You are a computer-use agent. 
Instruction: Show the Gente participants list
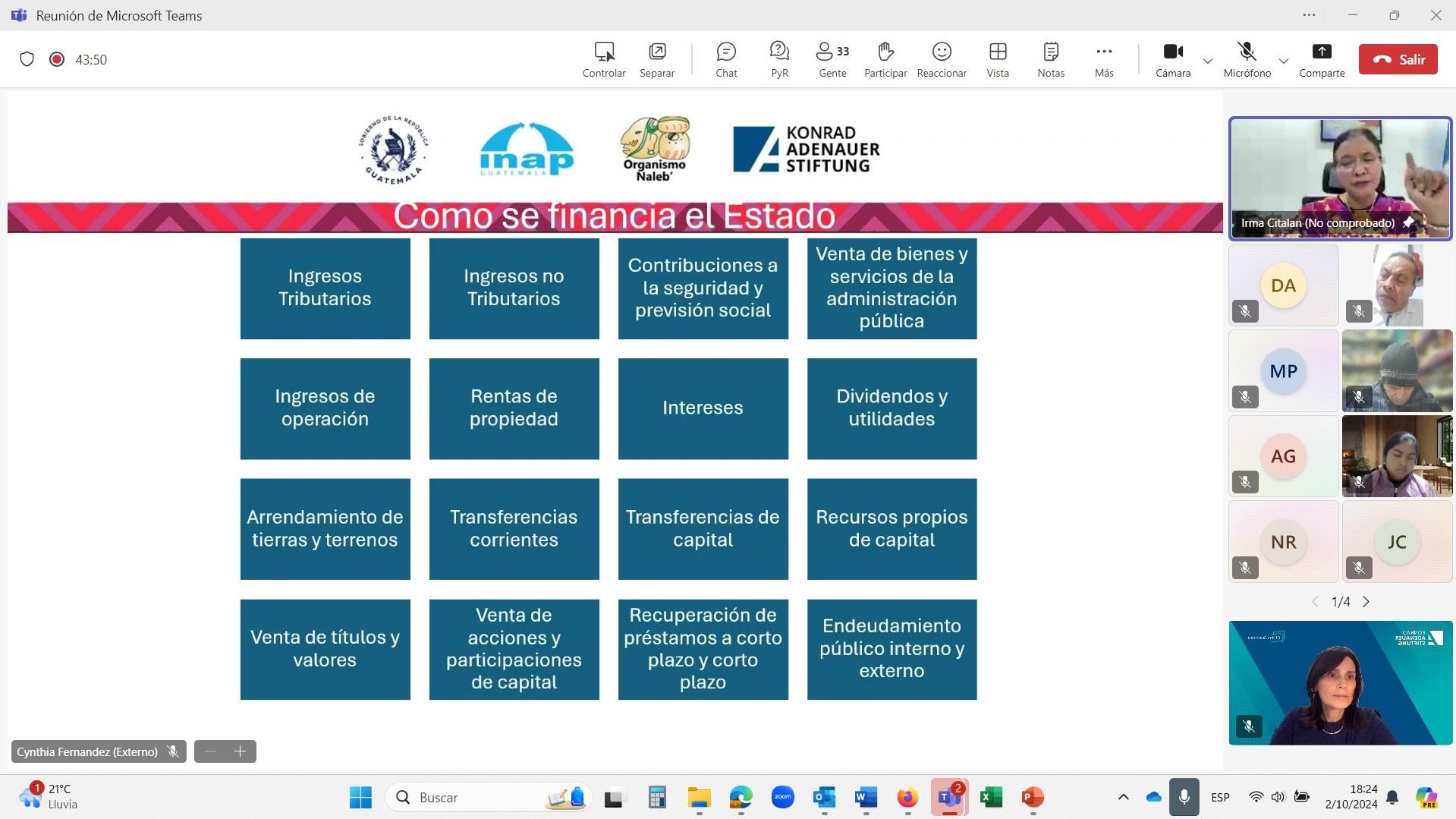(832, 59)
